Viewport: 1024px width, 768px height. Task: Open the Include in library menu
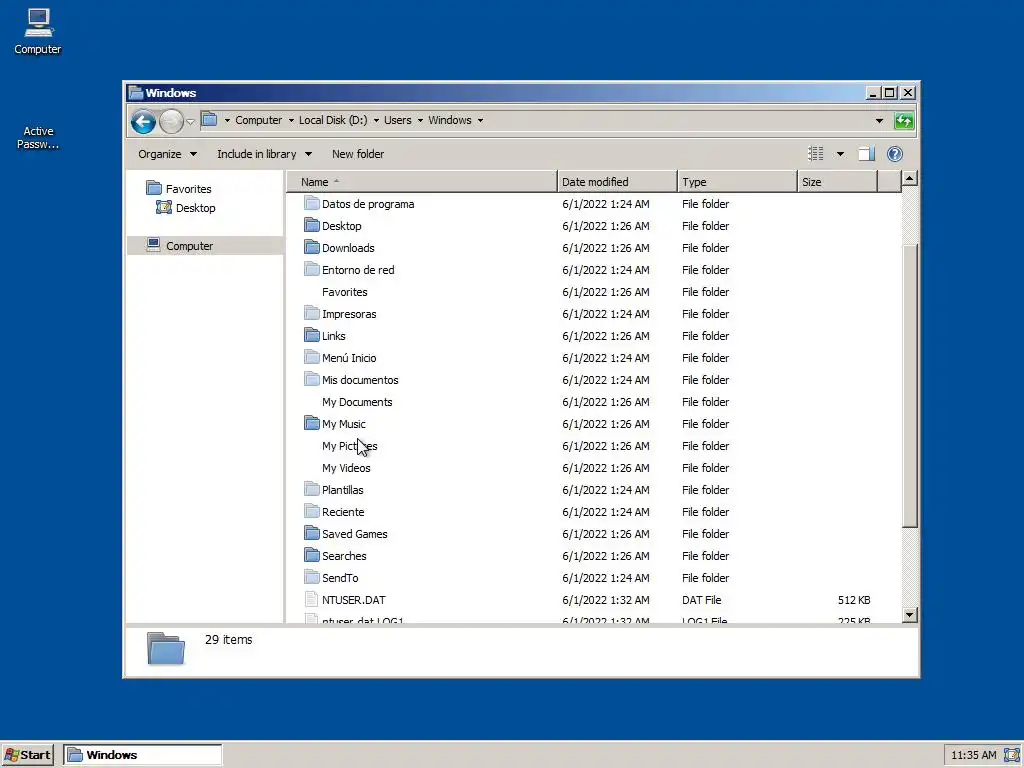click(x=264, y=154)
